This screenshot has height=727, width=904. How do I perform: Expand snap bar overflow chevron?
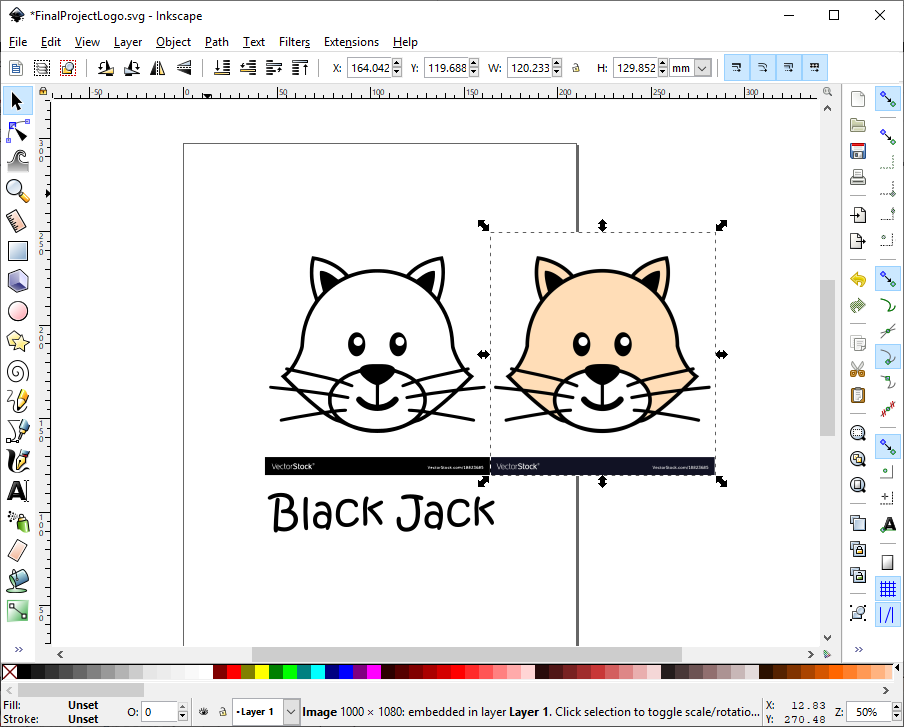point(858,650)
